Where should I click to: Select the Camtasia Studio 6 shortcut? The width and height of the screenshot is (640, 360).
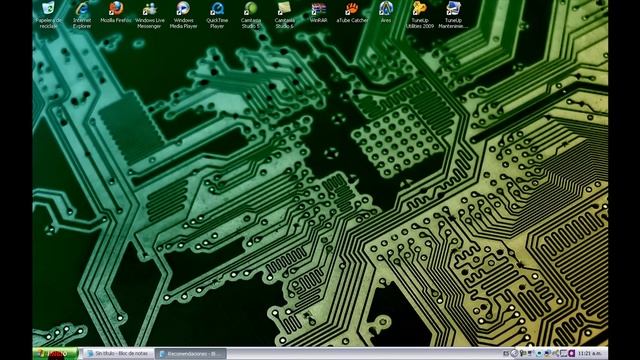click(x=284, y=15)
